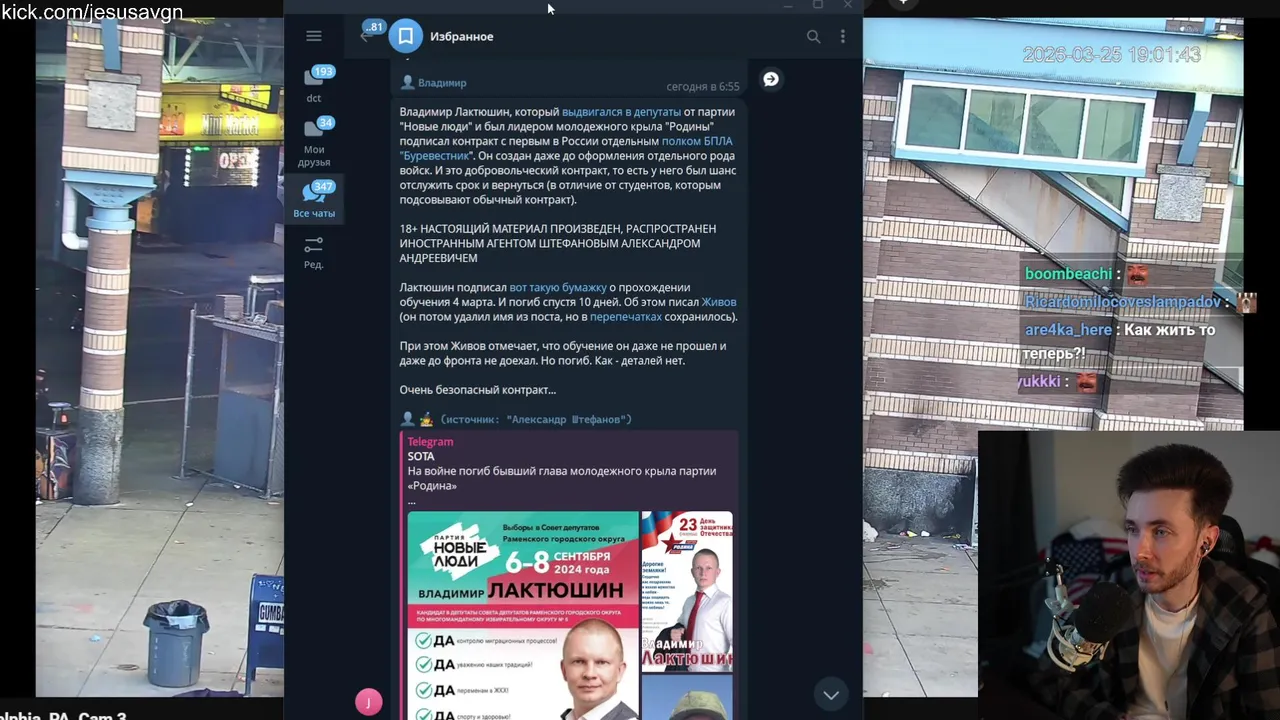This screenshot has width=1280, height=720.
Task: Click SOTA preview title
Action: pyautogui.click(x=421, y=456)
